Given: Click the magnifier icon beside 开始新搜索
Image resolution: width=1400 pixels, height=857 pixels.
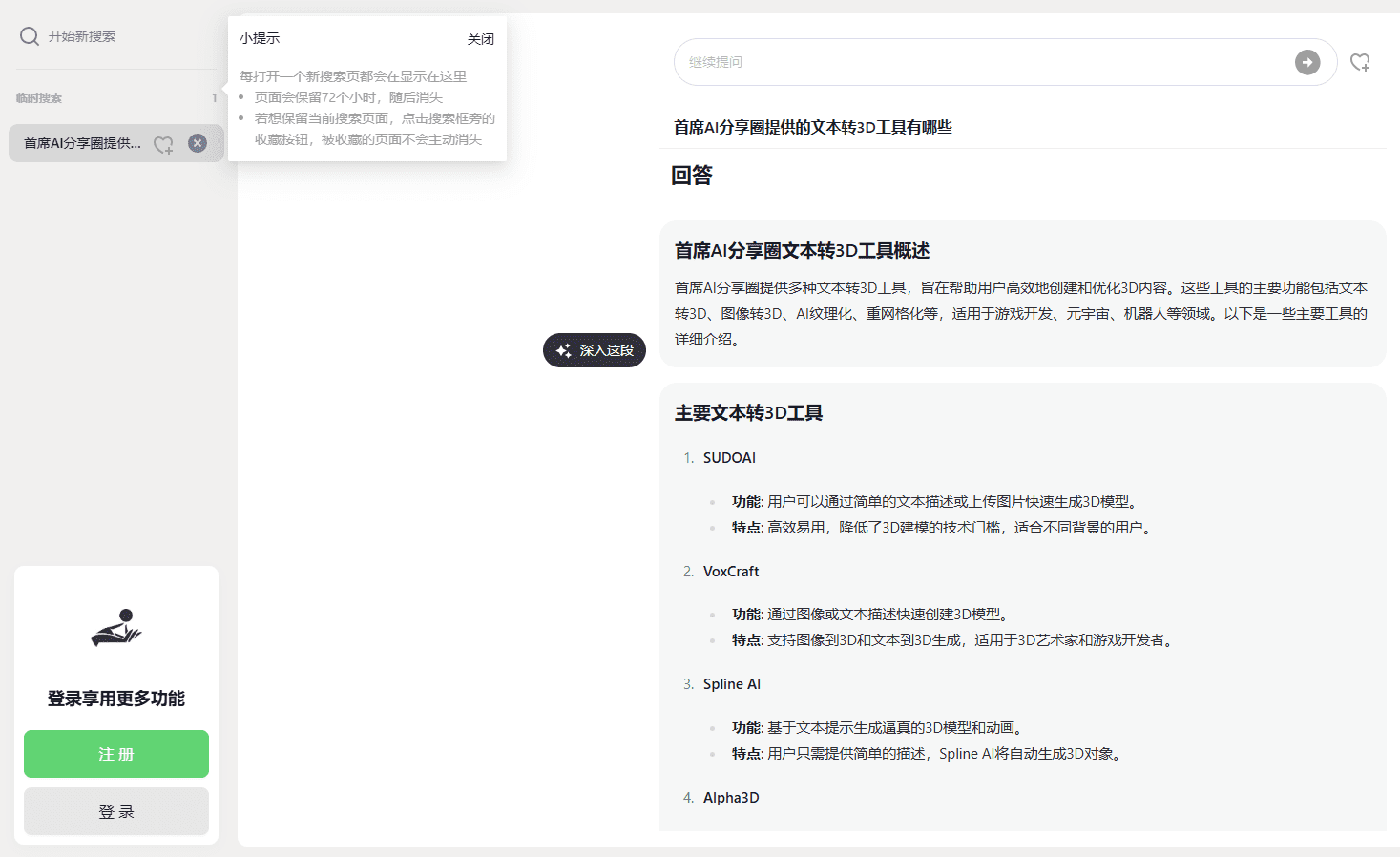Looking at the screenshot, I should (x=30, y=36).
